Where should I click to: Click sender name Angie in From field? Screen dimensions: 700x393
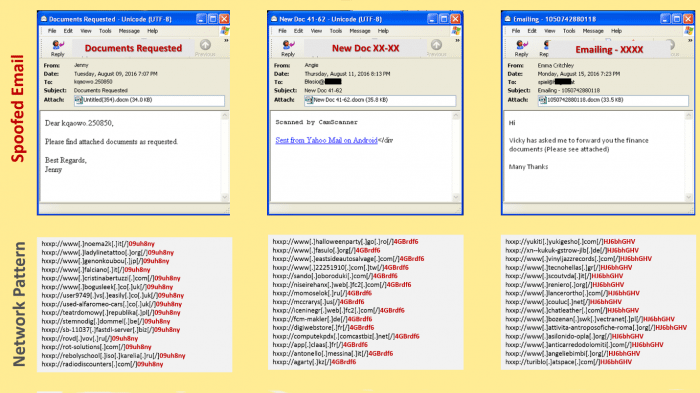(x=311, y=65)
